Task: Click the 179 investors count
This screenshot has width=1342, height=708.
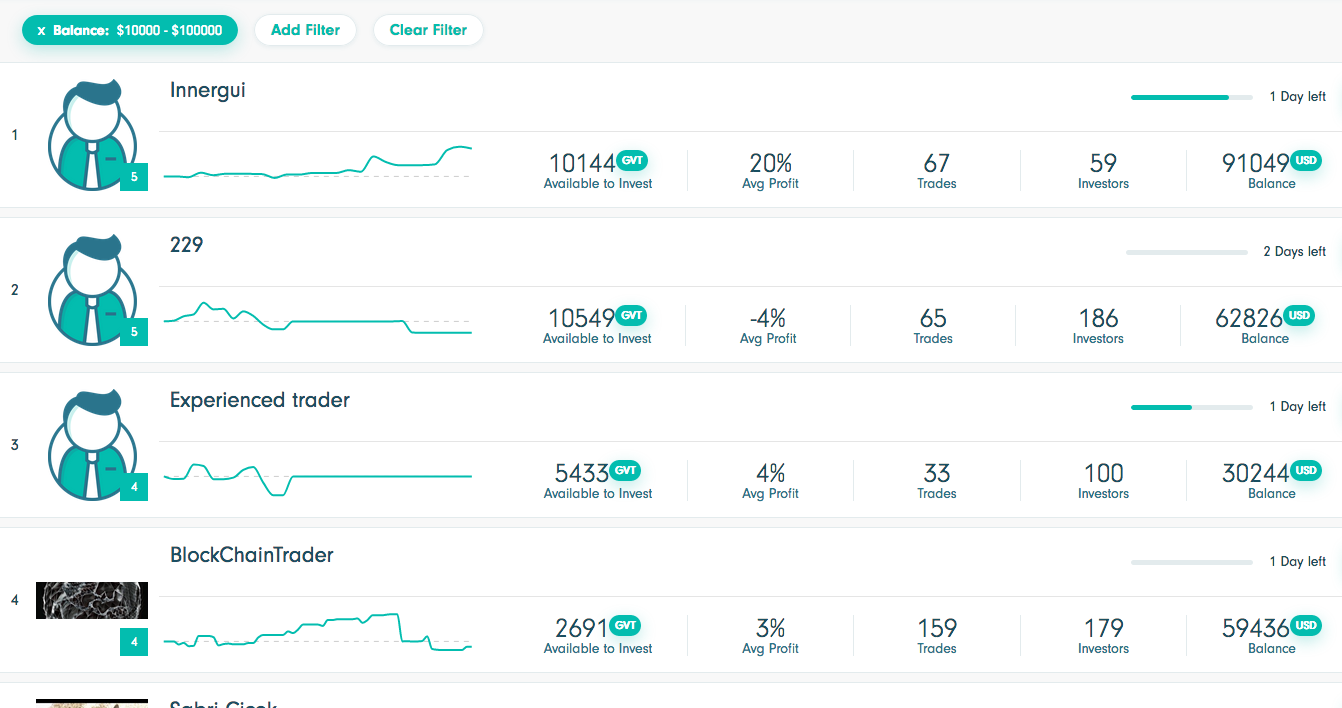Action: pyautogui.click(x=1103, y=628)
